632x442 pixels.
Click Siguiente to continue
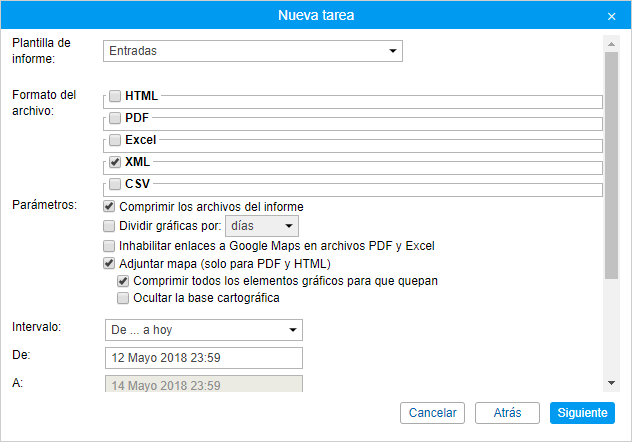coord(582,413)
